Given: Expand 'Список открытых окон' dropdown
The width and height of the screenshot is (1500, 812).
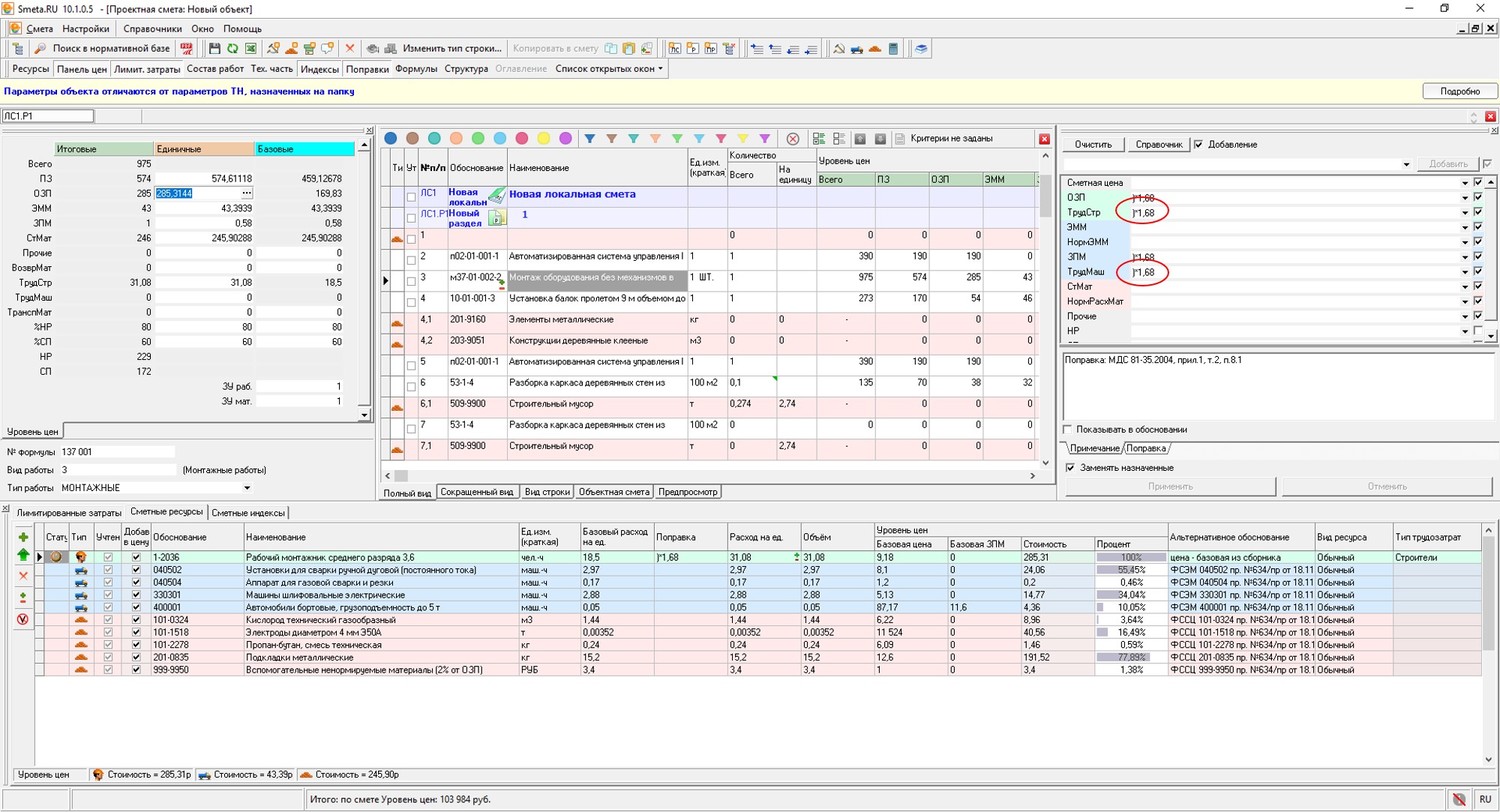Looking at the screenshot, I should 610,69.
